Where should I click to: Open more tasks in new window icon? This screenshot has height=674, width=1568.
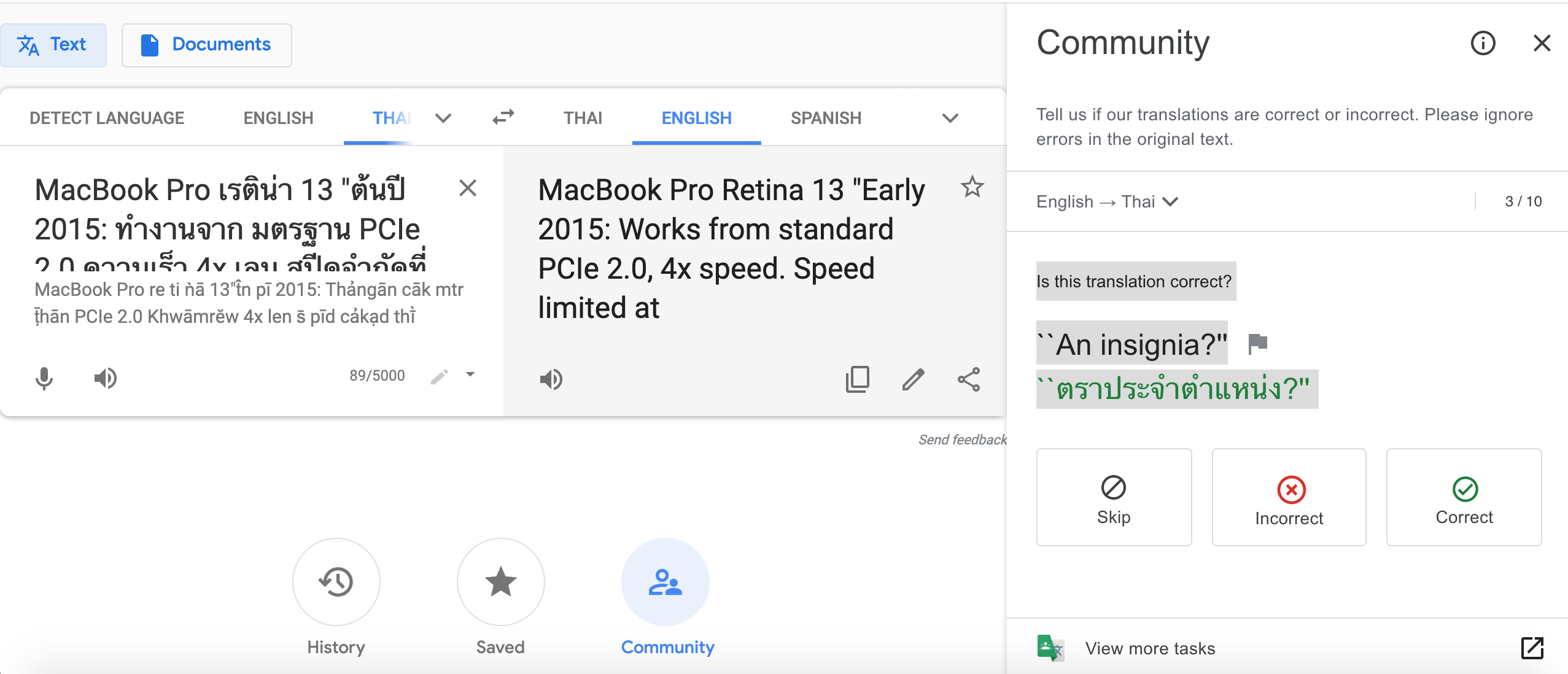(x=1532, y=648)
